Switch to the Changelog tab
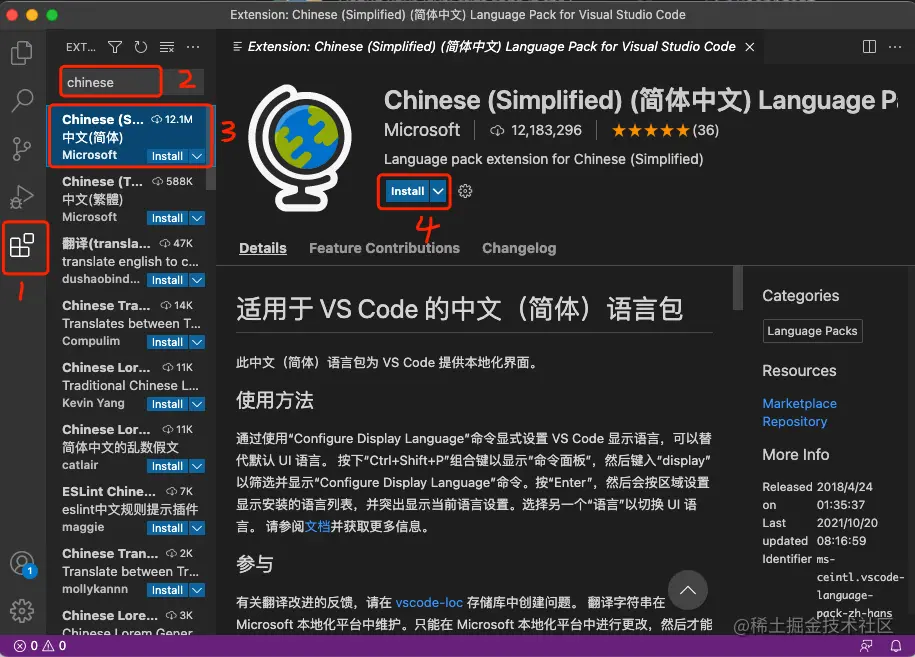 click(519, 248)
